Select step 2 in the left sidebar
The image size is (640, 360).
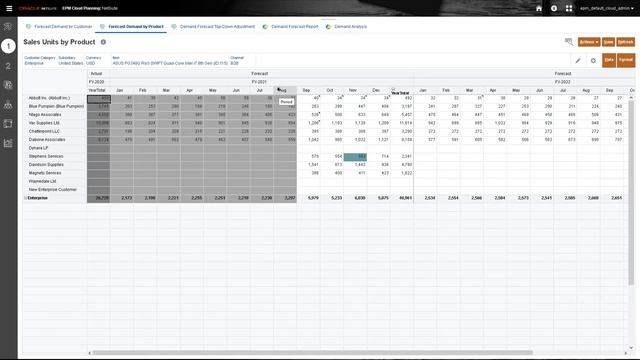pyautogui.click(x=8, y=66)
